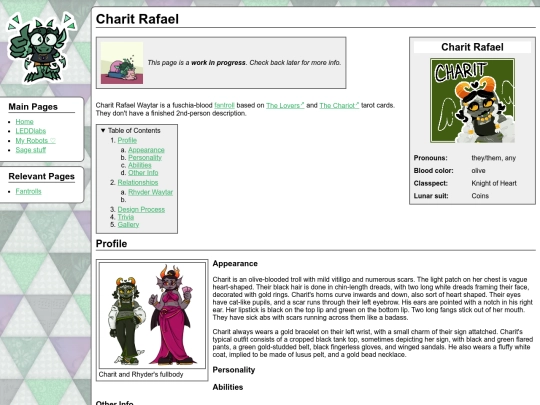This screenshot has height=405, width=540.
Task: Click the infobox title Charit Rafael
Action: click(x=472, y=47)
